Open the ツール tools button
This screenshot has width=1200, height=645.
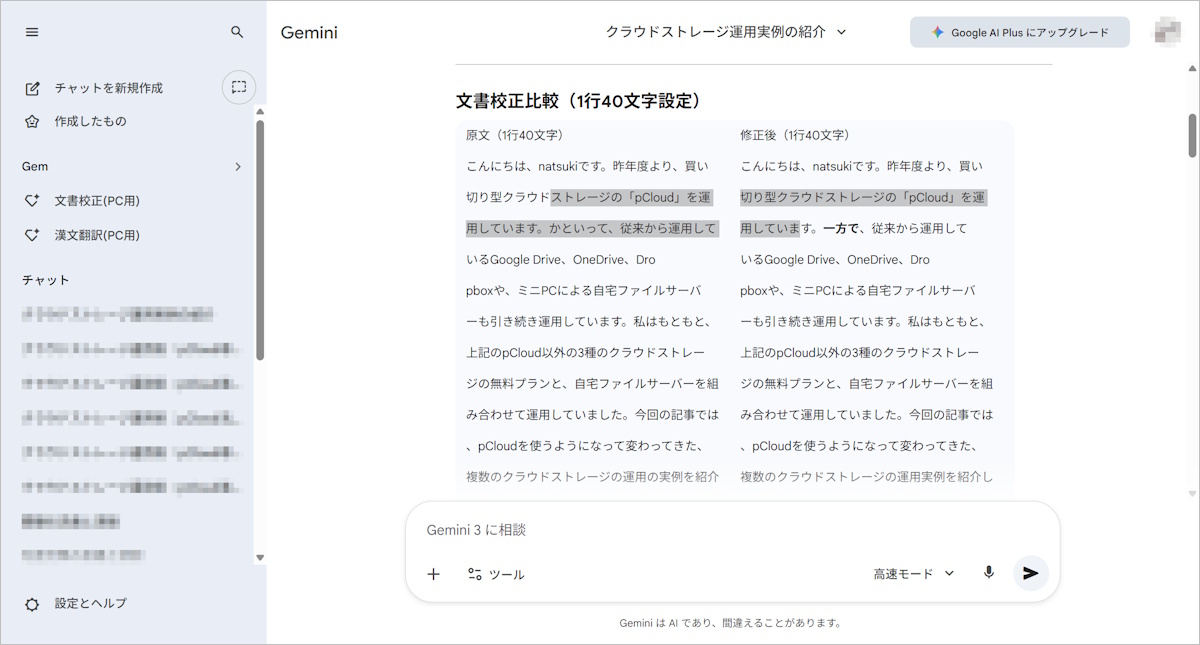tap(496, 574)
